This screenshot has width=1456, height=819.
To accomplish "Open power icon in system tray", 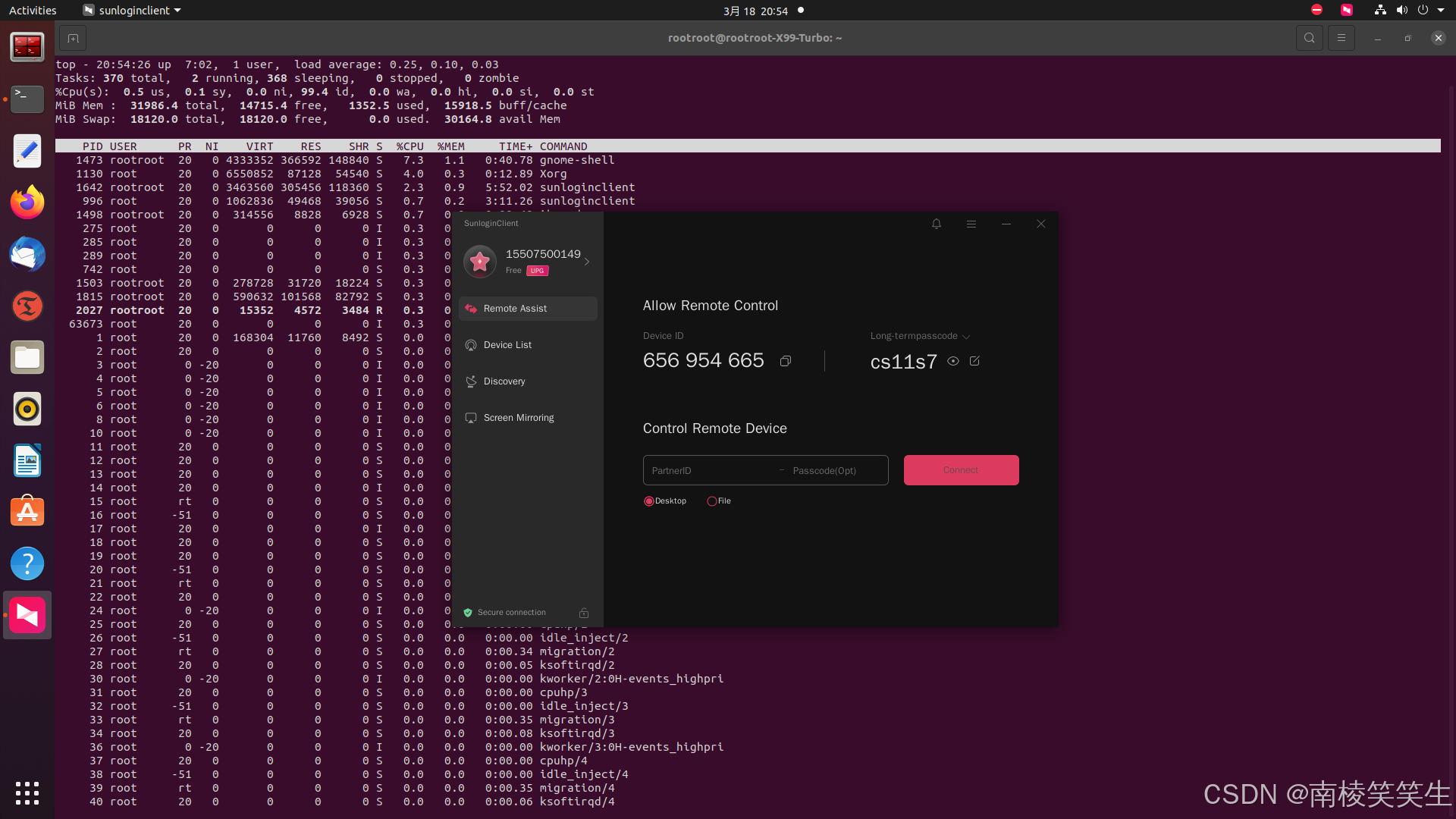I will [x=1423, y=10].
